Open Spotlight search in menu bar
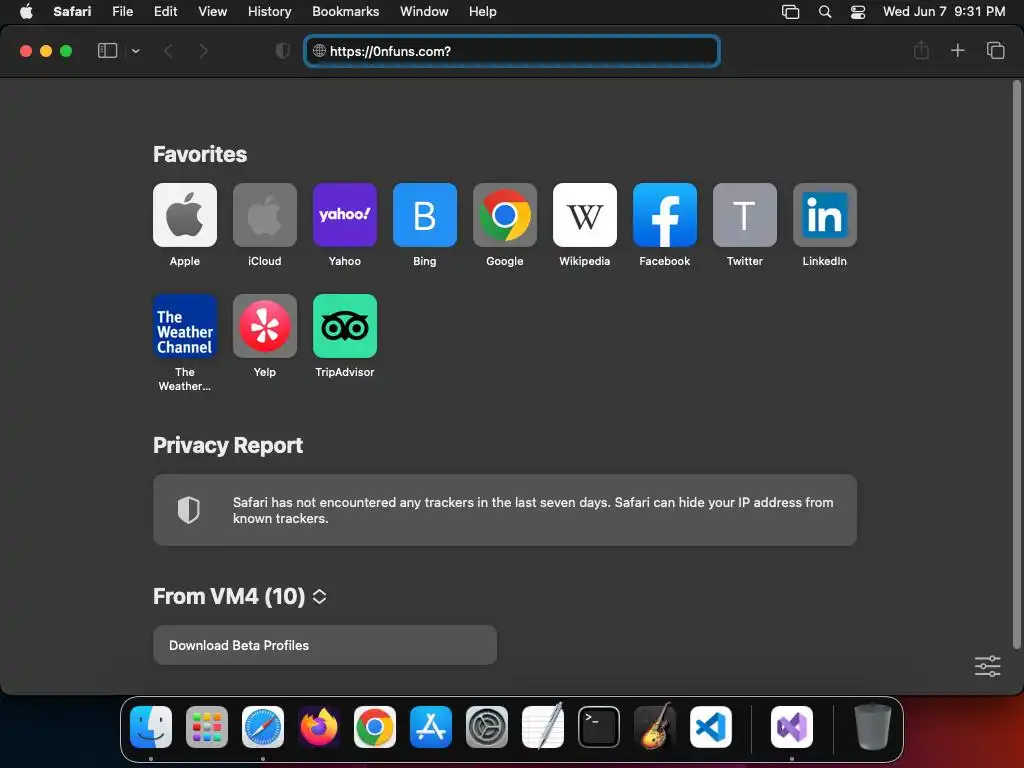Viewport: 1024px width, 768px height. [x=825, y=11]
